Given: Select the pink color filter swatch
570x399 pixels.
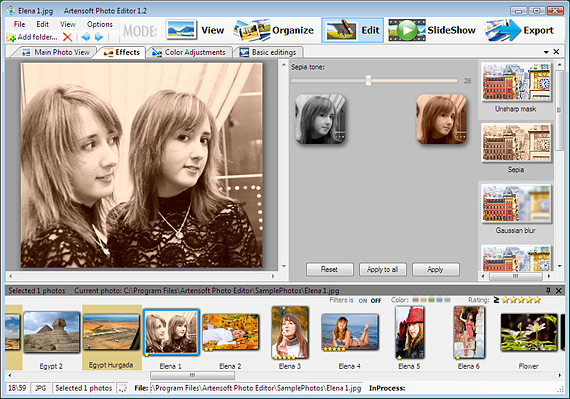Looking at the screenshot, I should (x=415, y=300).
